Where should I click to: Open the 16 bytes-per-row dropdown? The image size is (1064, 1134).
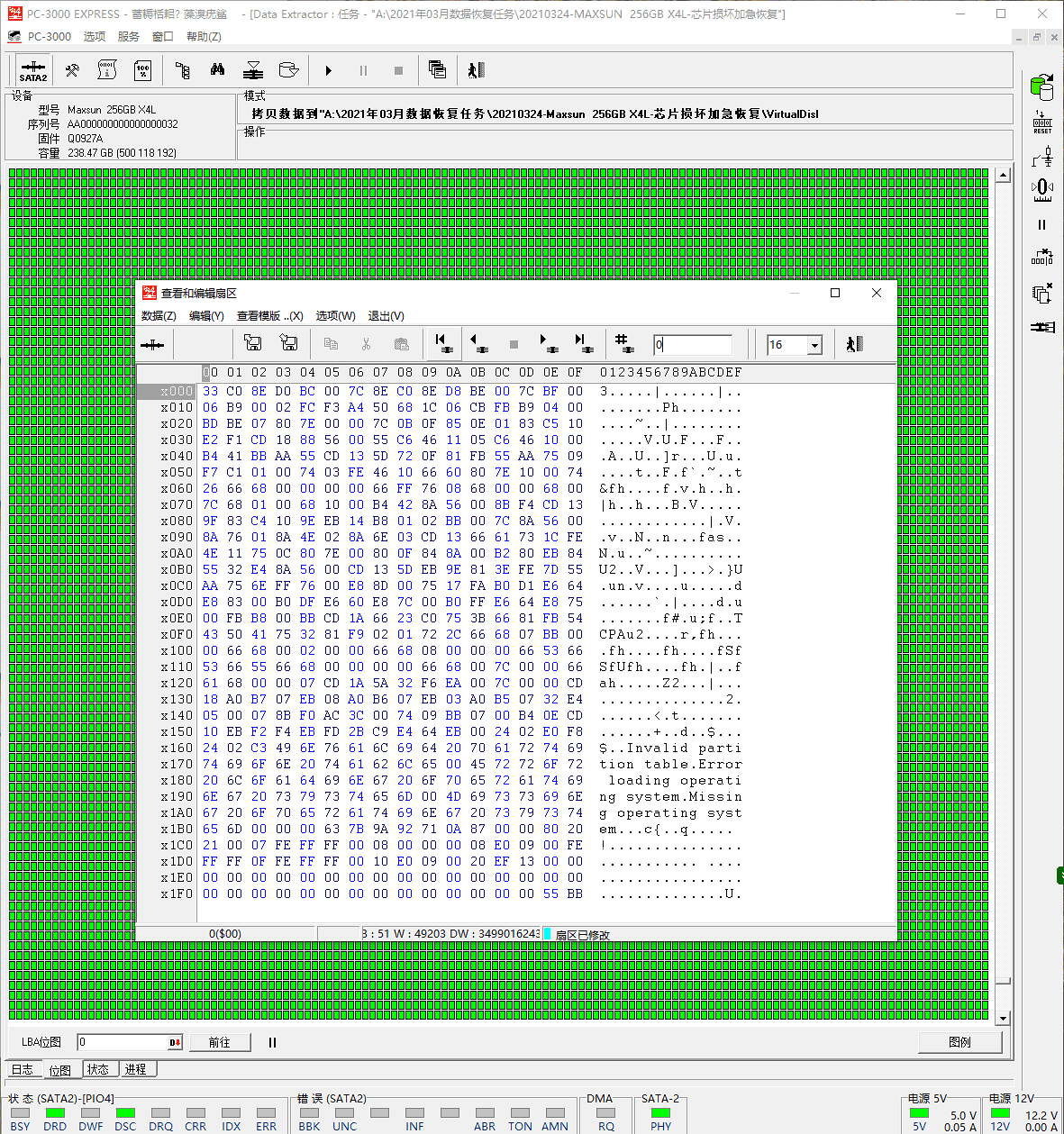814,345
